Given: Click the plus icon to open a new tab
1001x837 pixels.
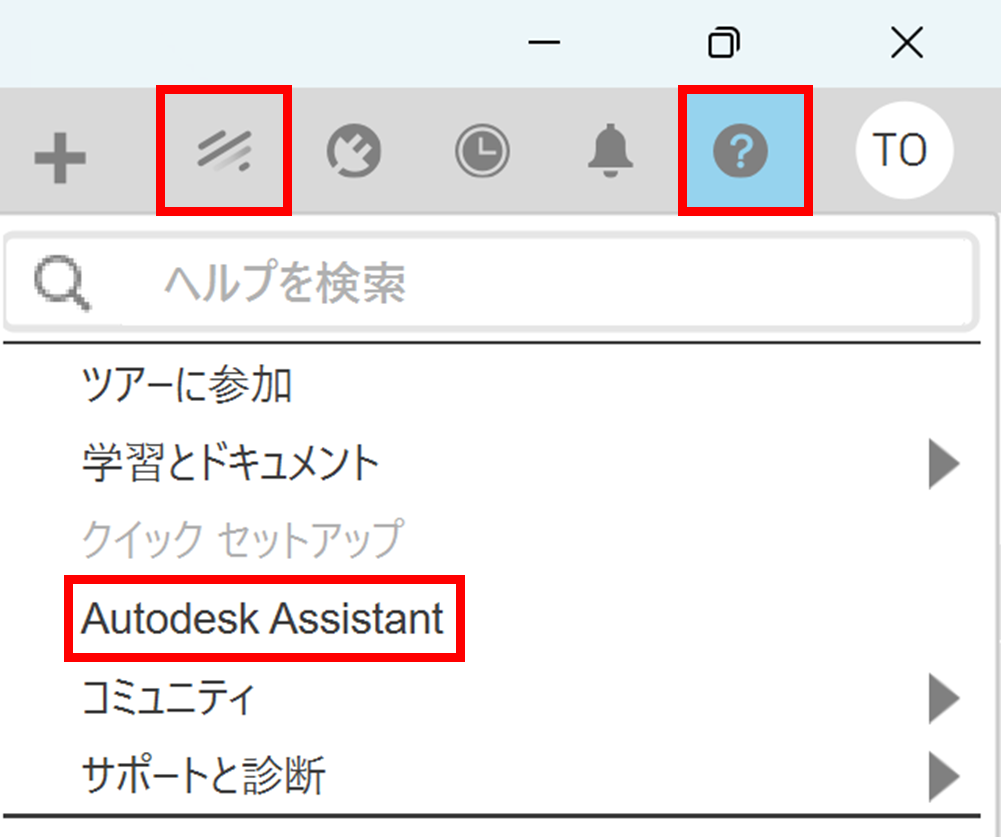Looking at the screenshot, I should click(x=60, y=157).
